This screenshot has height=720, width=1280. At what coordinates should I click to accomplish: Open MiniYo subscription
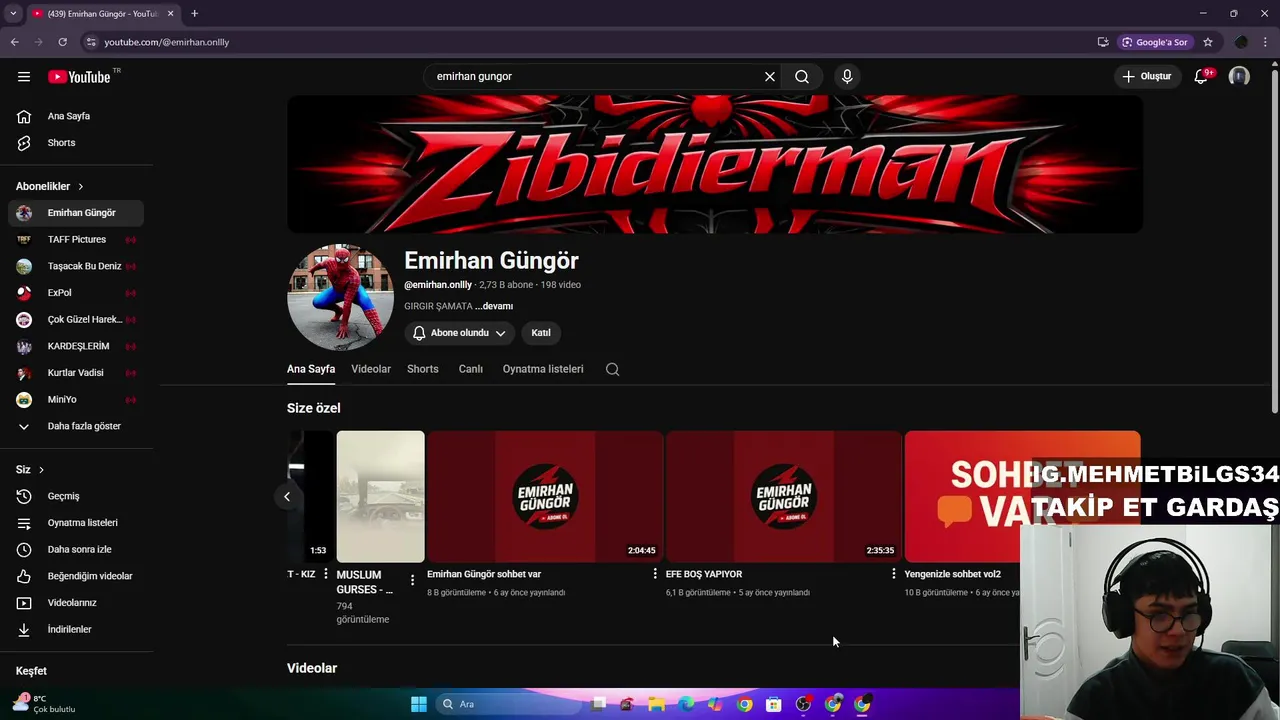click(x=76, y=400)
